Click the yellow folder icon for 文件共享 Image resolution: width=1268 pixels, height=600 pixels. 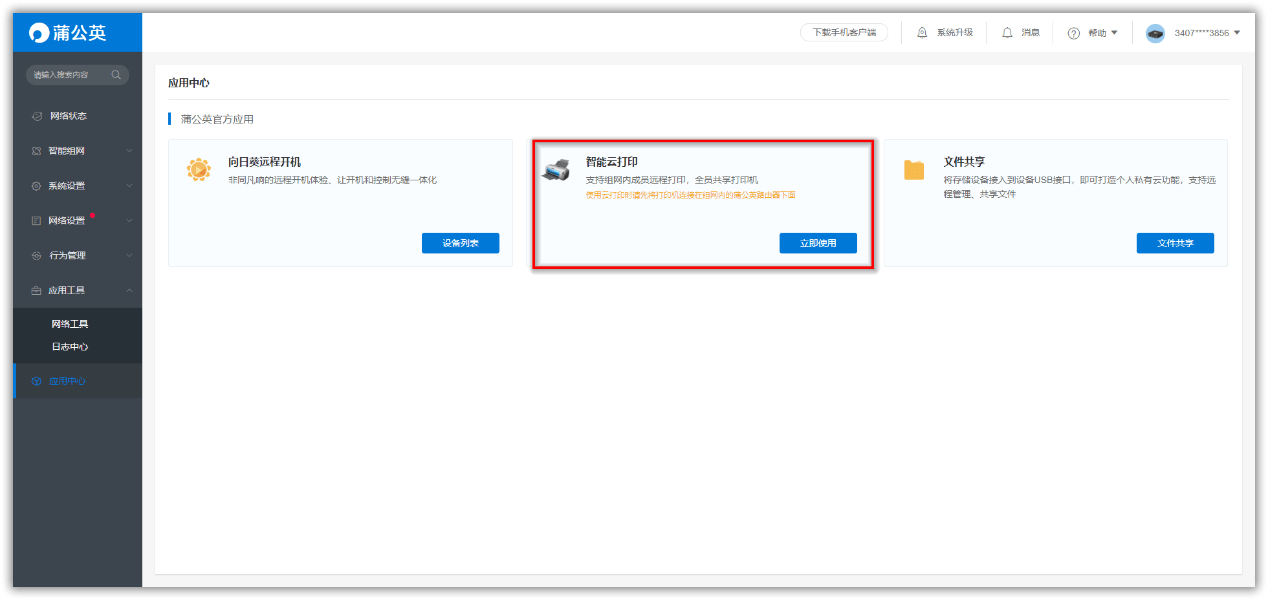pyautogui.click(x=914, y=170)
